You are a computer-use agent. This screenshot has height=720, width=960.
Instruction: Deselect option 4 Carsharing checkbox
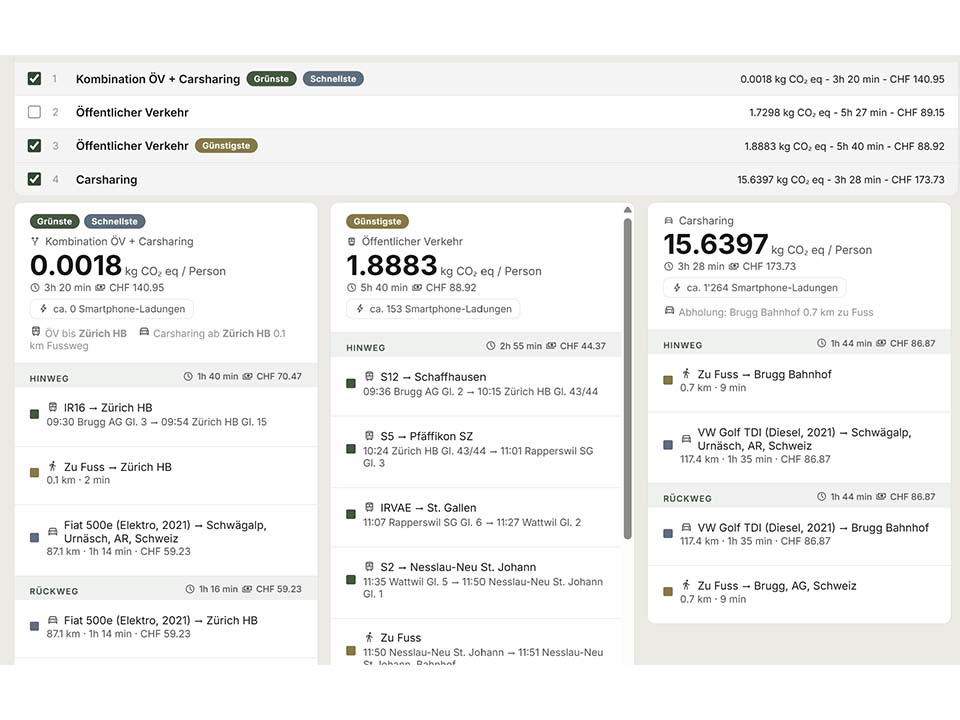[34, 179]
